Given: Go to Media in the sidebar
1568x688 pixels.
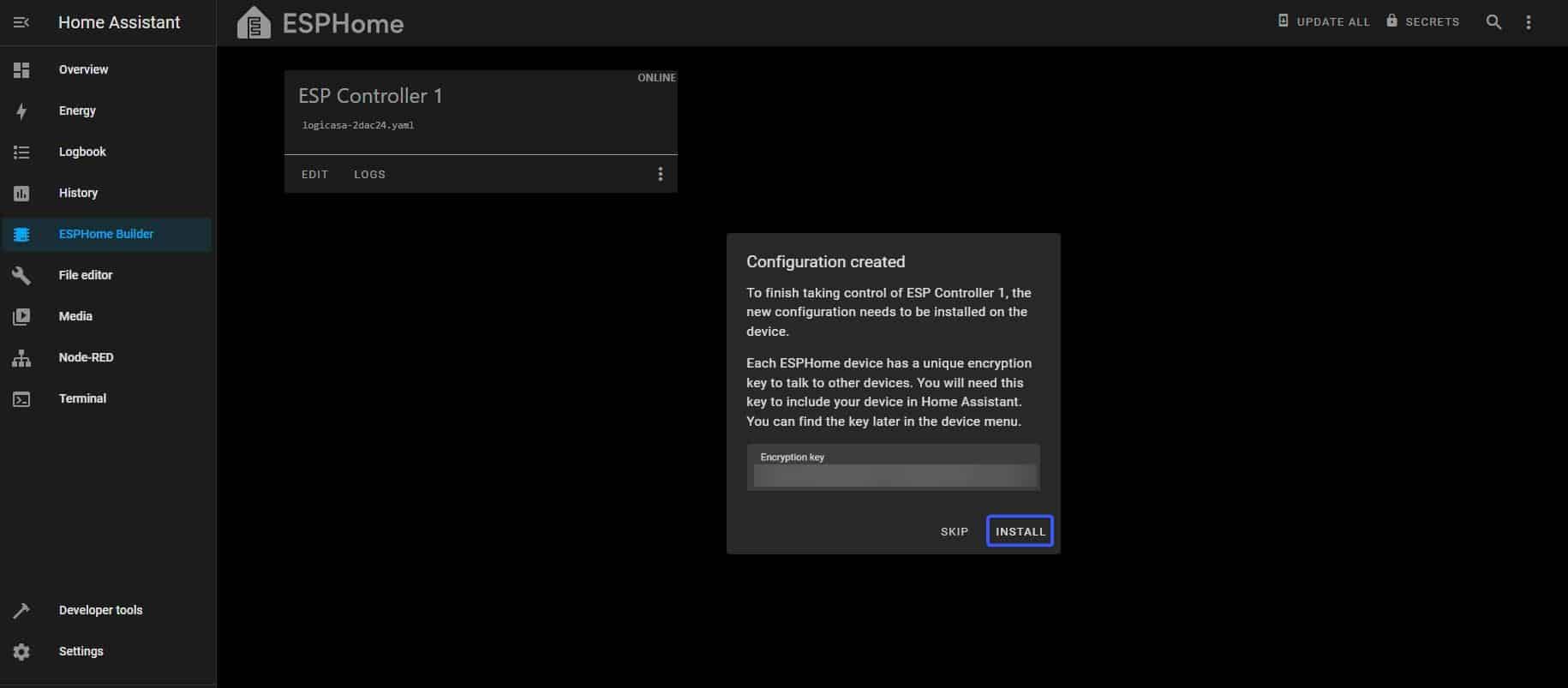Looking at the screenshot, I should [75, 316].
